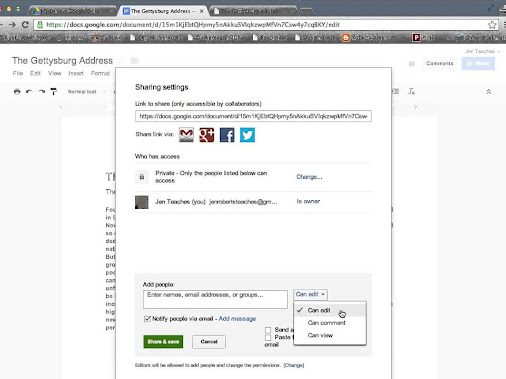Share link via Google Plus icon
This screenshot has height=379, width=506.
(207, 135)
